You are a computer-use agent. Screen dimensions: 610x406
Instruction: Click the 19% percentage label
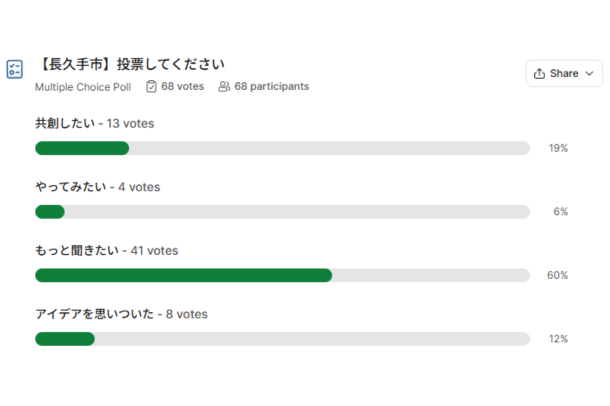coord(558,148)
